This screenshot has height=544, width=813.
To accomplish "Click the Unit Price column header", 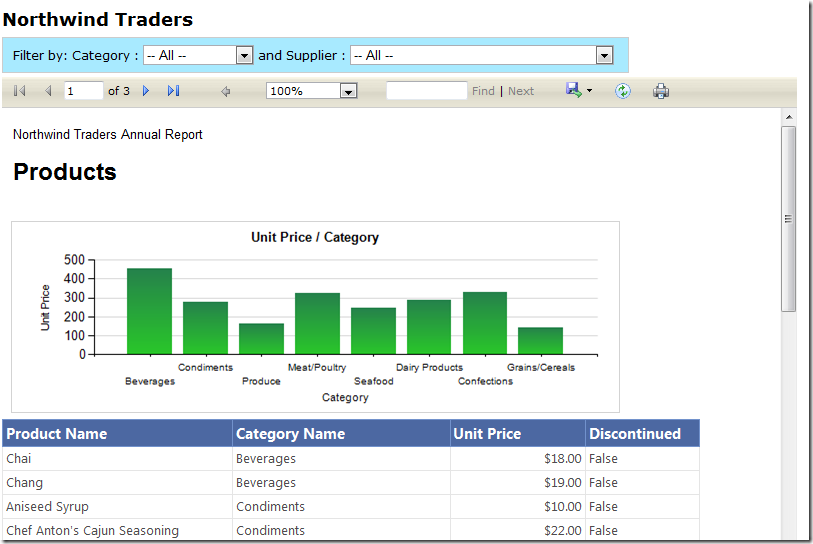I will tap(518, 434).
